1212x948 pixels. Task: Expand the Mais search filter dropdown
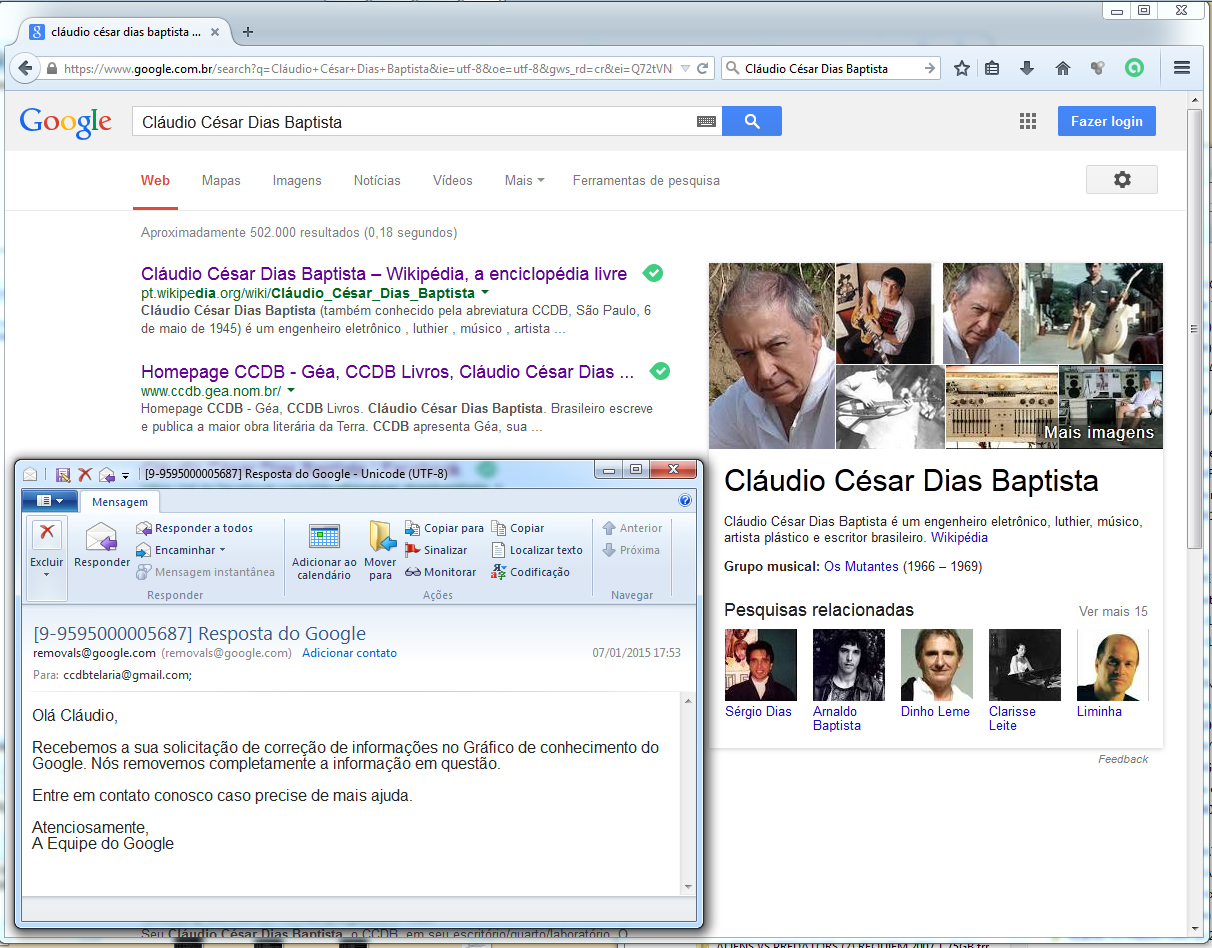tap(525, 181)
